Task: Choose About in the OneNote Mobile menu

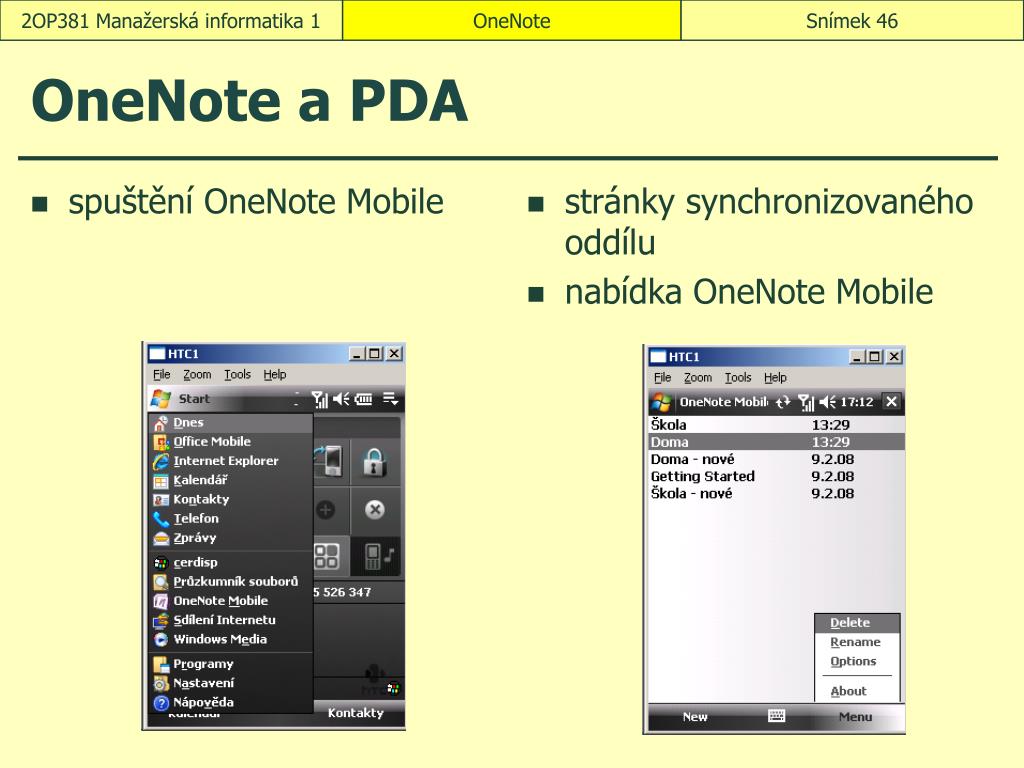Action: coord(857,691)
